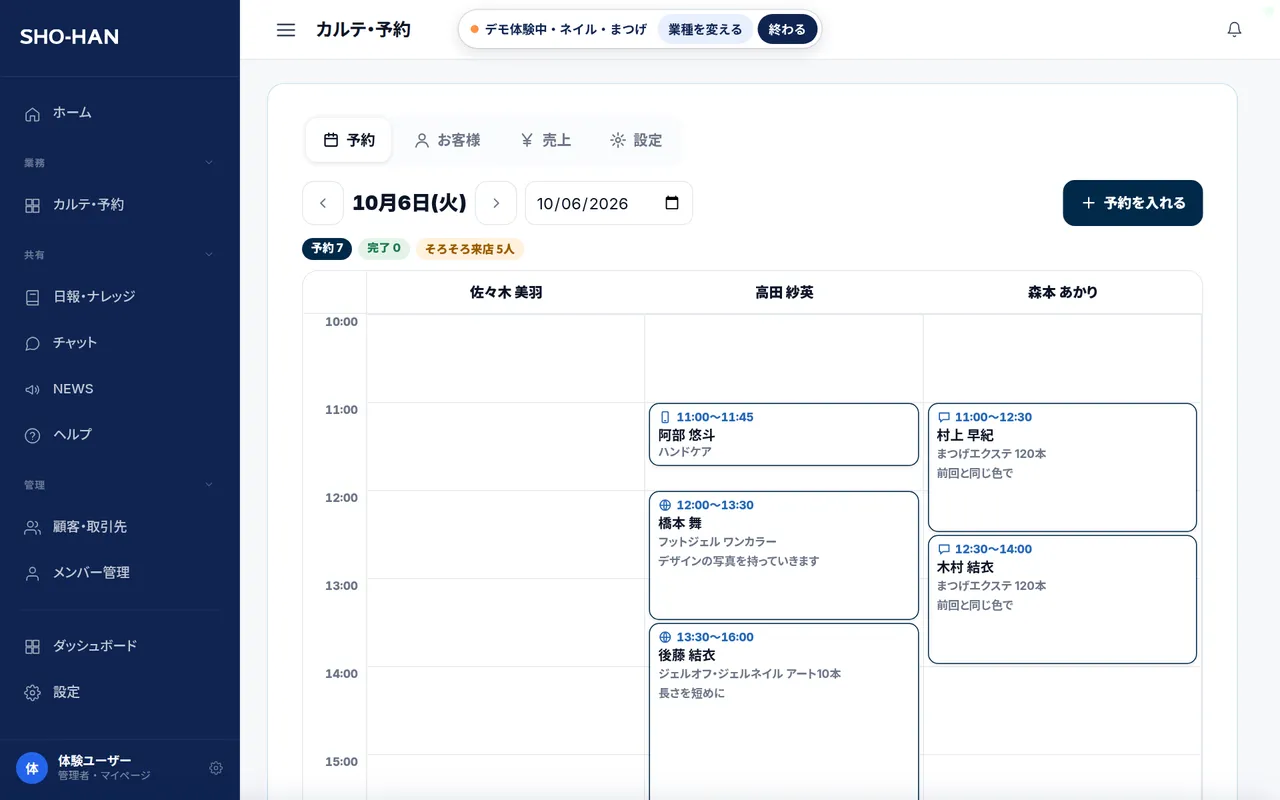Switch to the お客様 tab
The image size is (1280, 800).
447,140
